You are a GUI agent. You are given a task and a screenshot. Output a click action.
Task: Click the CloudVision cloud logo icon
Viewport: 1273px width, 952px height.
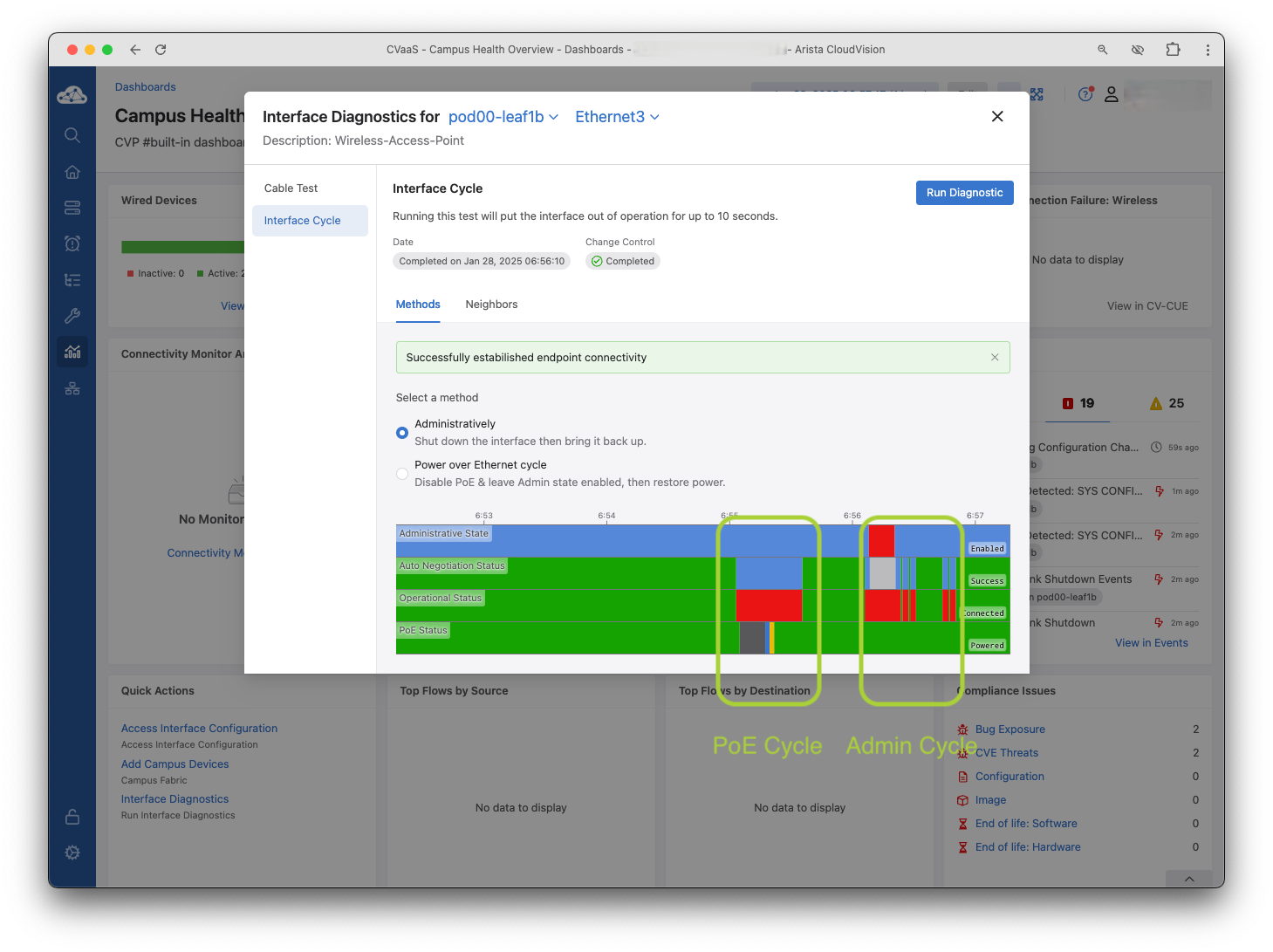point(72,95)
